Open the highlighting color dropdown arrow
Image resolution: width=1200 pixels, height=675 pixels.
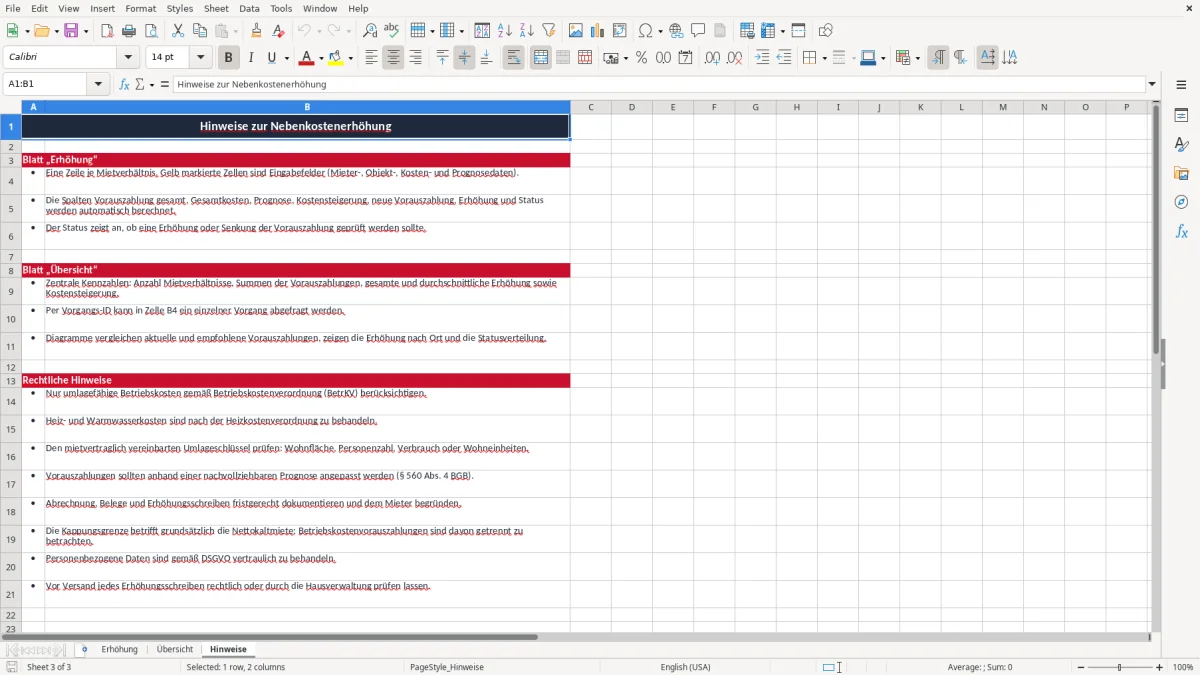(350, 58)
